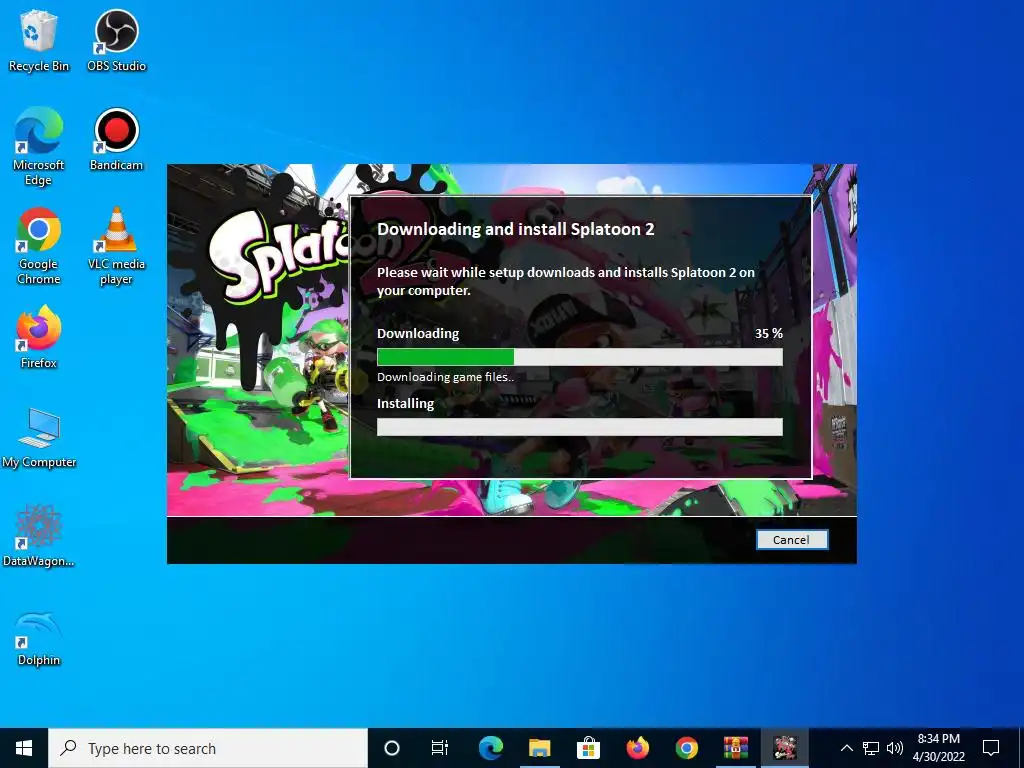Open the Windows Start menu
The height and width of the screenshot is (768, 1024).
click(x=24, y=748)
